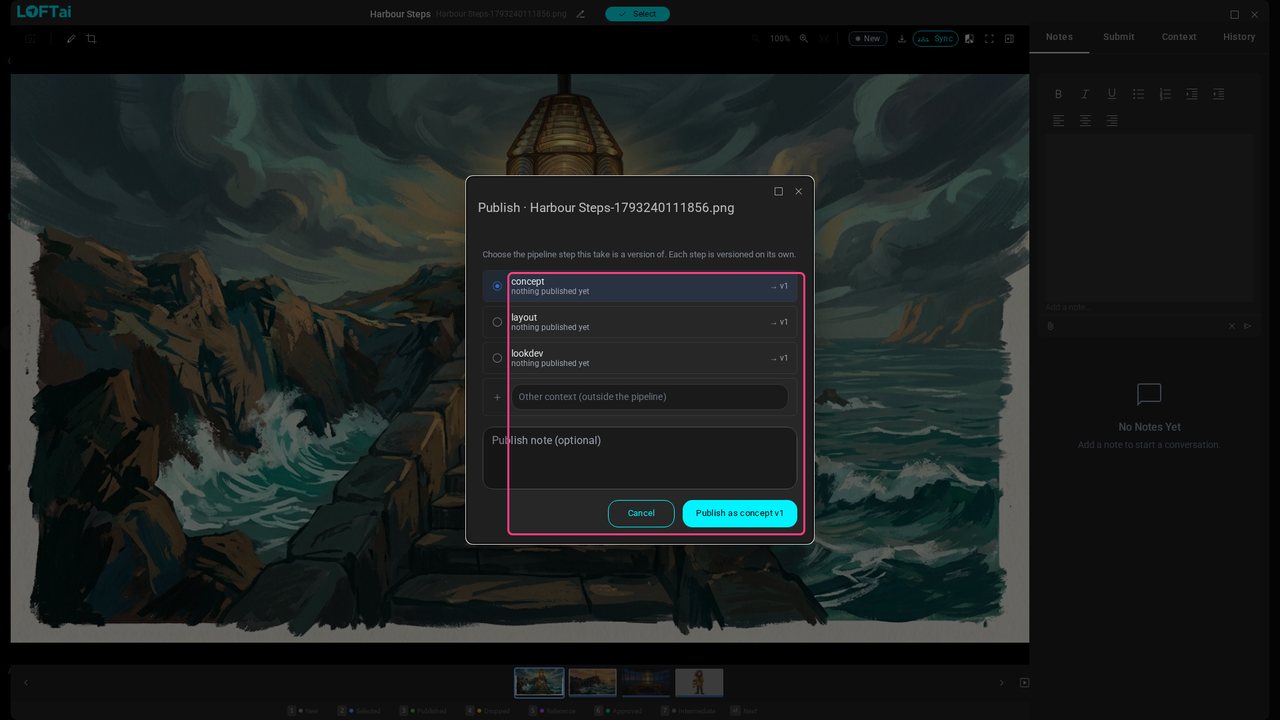Rename the file using the pencil icon
The width and height of the screenshot is (1280, 720).
pyautogui.click(x=581, y=14)
